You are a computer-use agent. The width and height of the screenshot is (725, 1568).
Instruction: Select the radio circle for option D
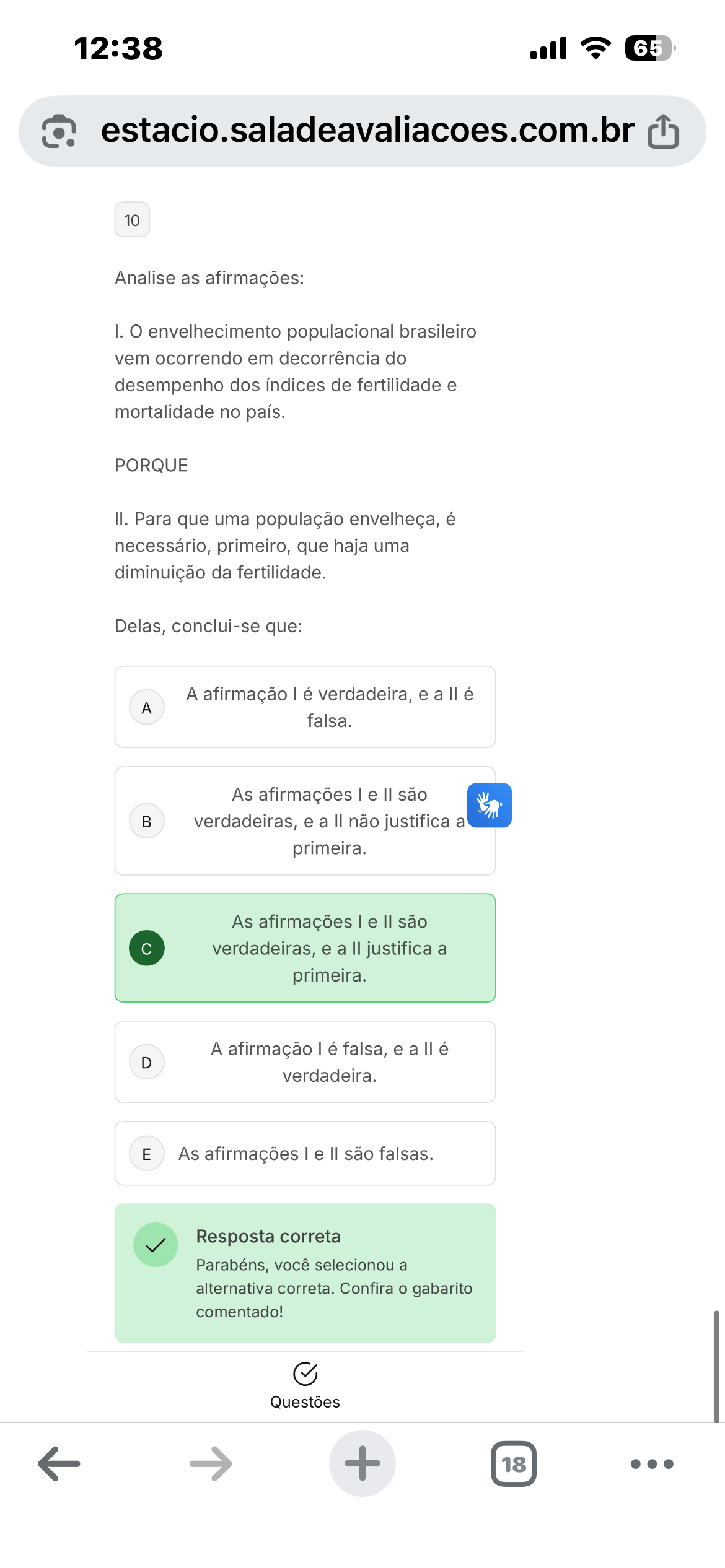click(147, 1062)
